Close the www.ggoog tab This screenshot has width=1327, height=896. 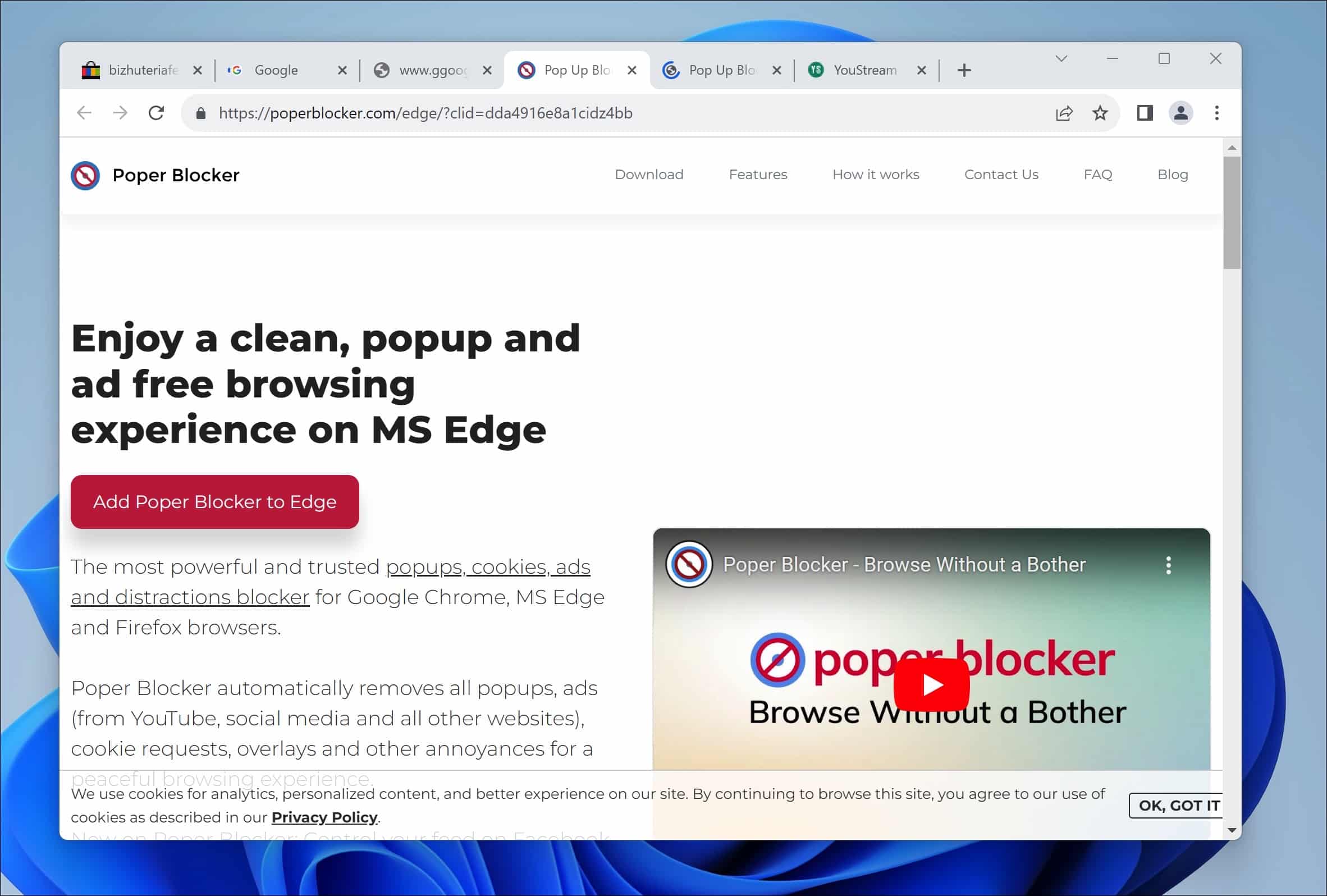487,70
